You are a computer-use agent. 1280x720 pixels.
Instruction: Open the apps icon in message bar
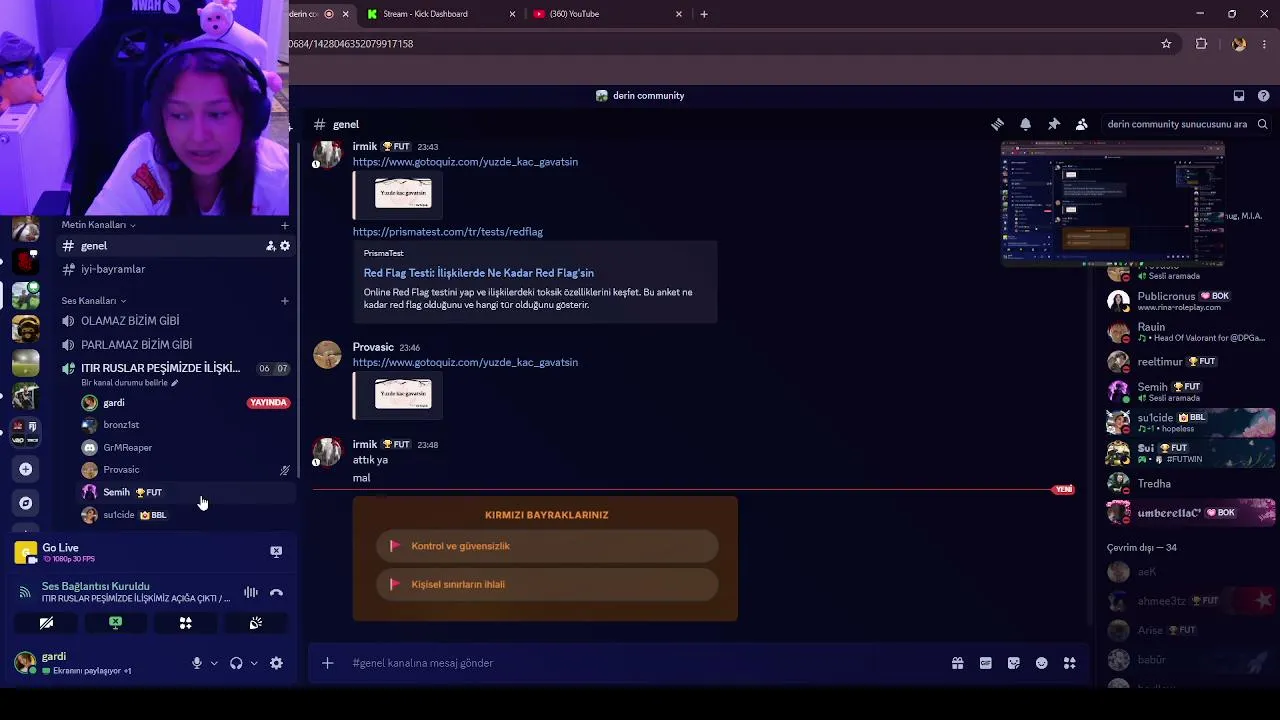[1069, 663]
